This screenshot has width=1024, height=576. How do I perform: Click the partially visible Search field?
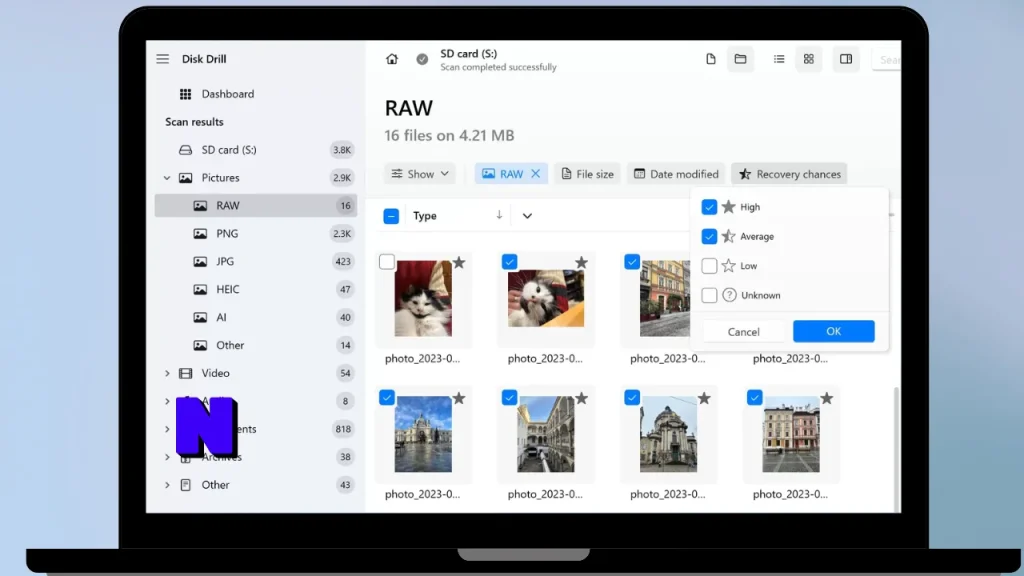[888, 59]
